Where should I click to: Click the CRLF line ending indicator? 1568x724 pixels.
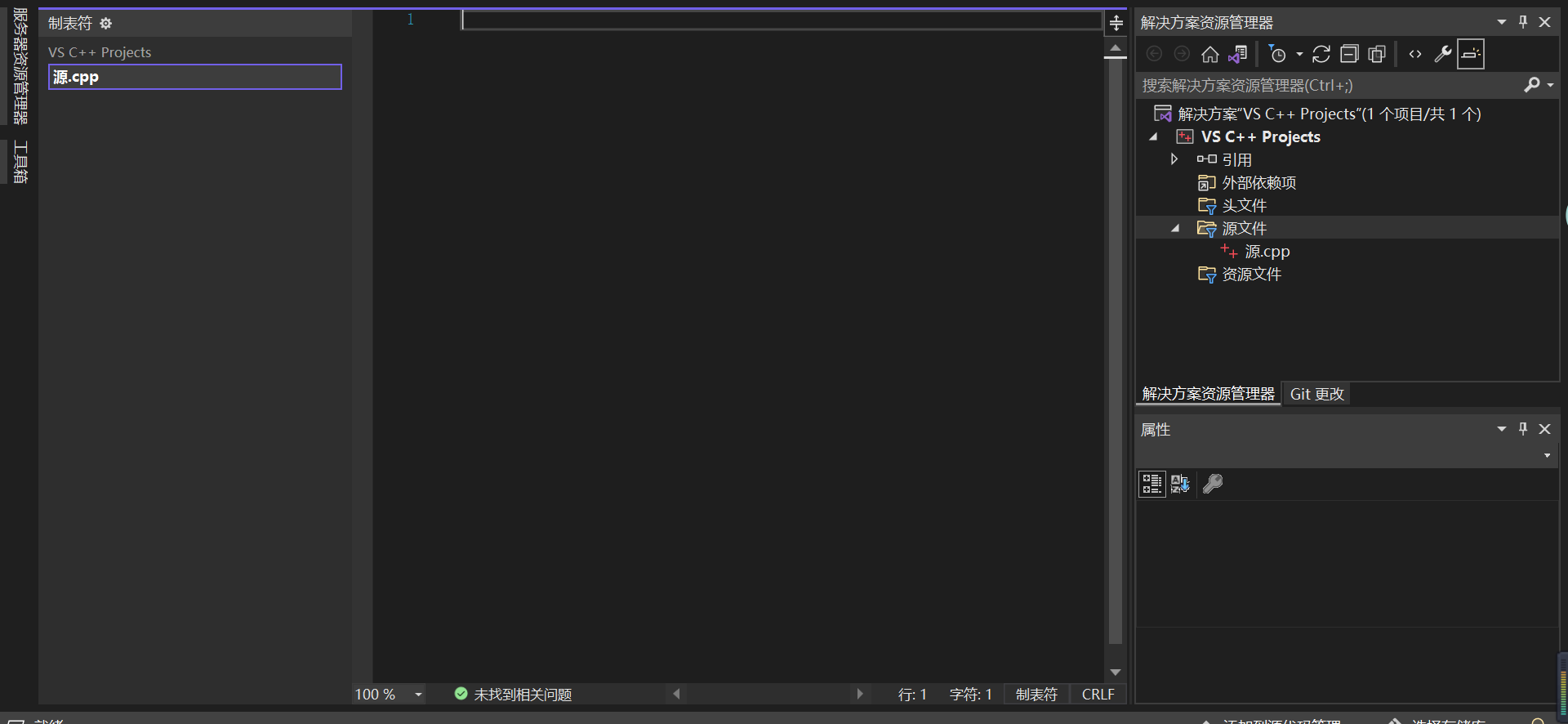tap(1098, 695)
